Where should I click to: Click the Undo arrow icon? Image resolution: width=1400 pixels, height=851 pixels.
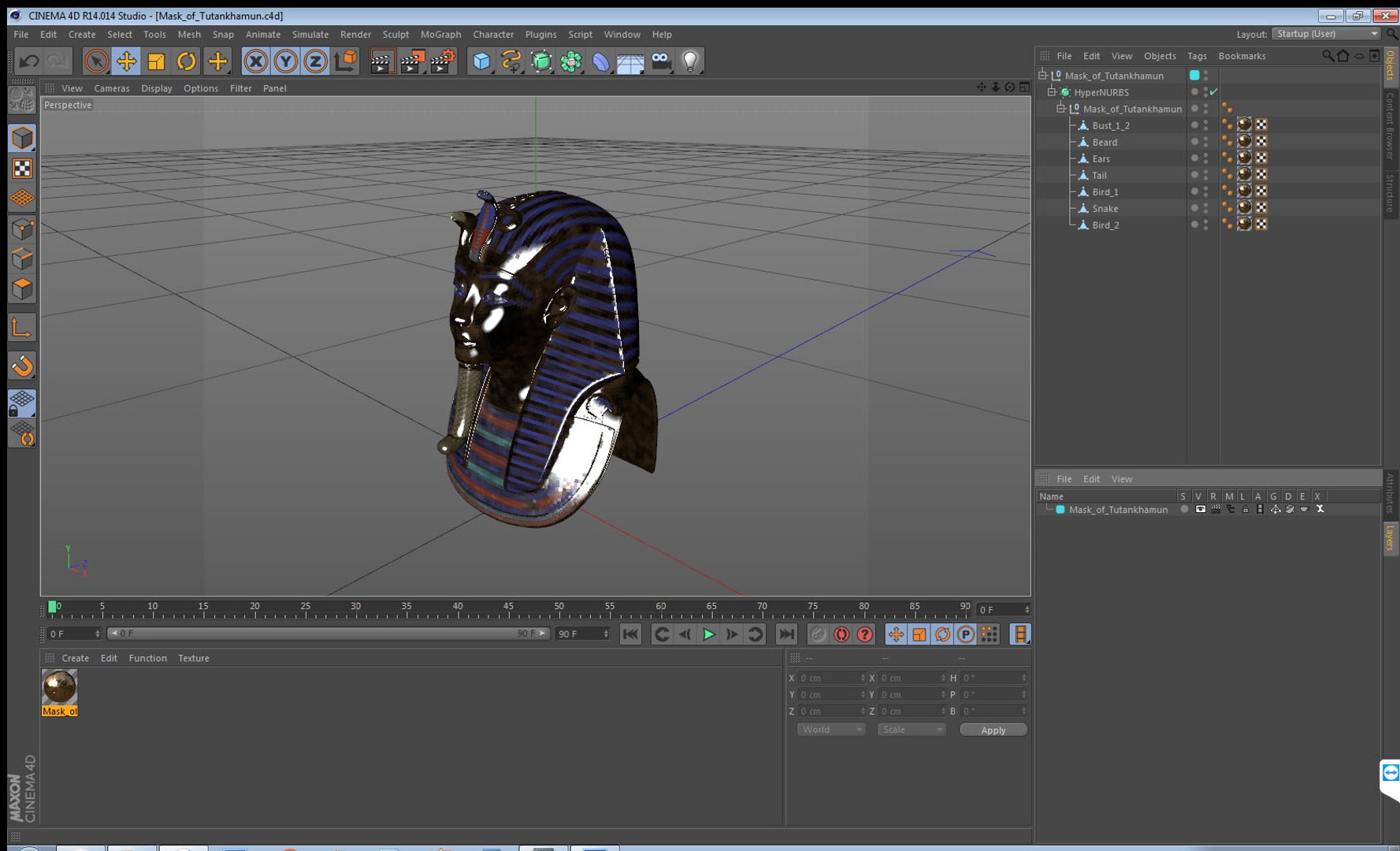point(29,61)
